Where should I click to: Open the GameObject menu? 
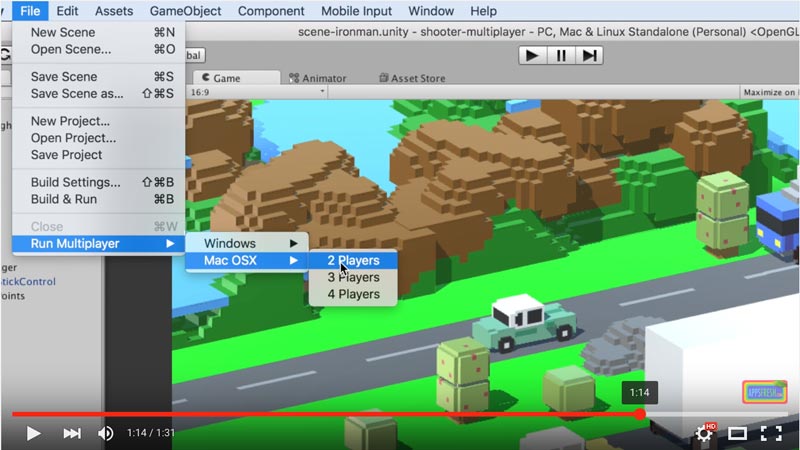click(185, 11)
